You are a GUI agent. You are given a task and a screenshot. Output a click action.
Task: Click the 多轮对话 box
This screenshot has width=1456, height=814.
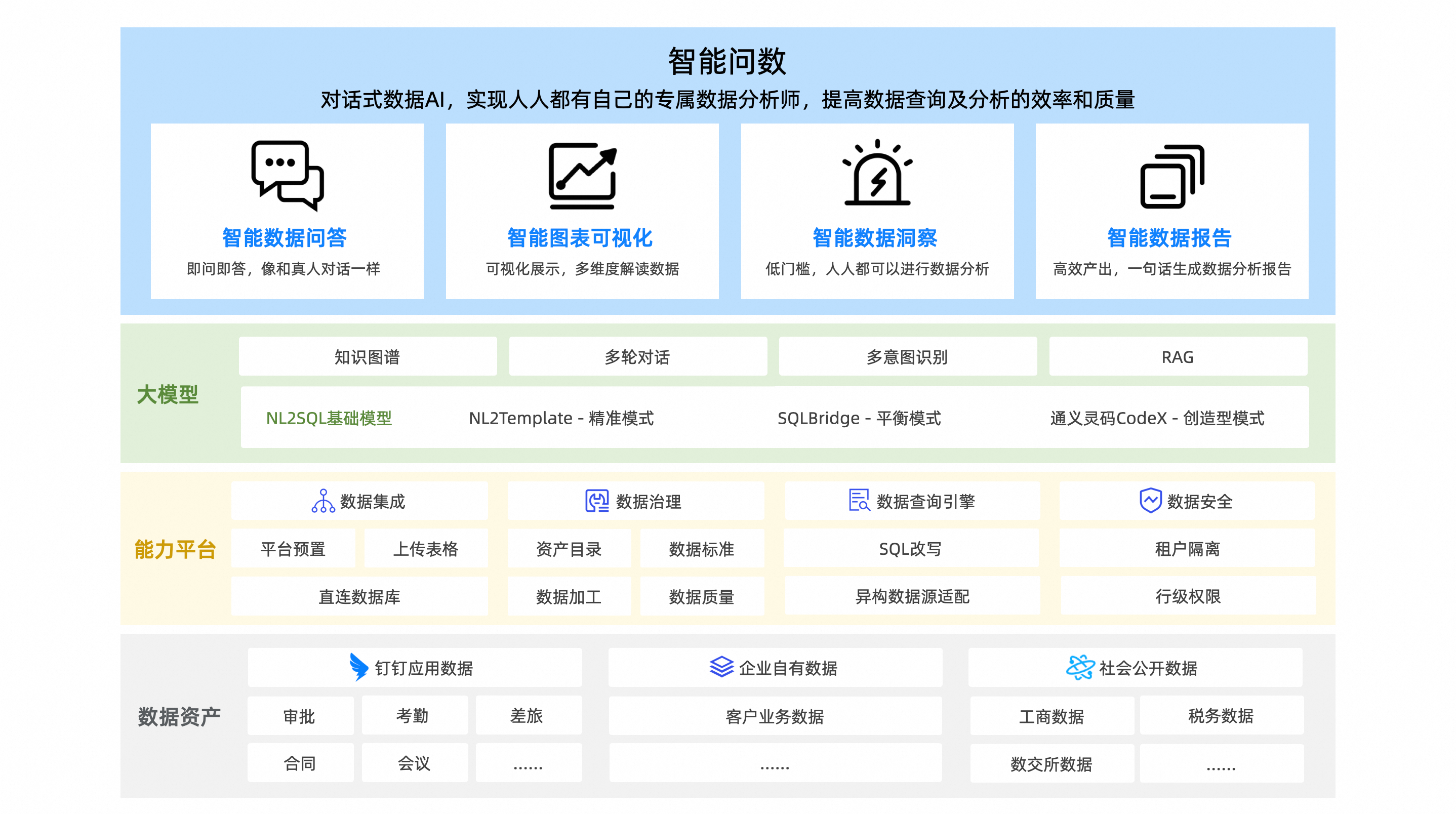click(637, 357)
